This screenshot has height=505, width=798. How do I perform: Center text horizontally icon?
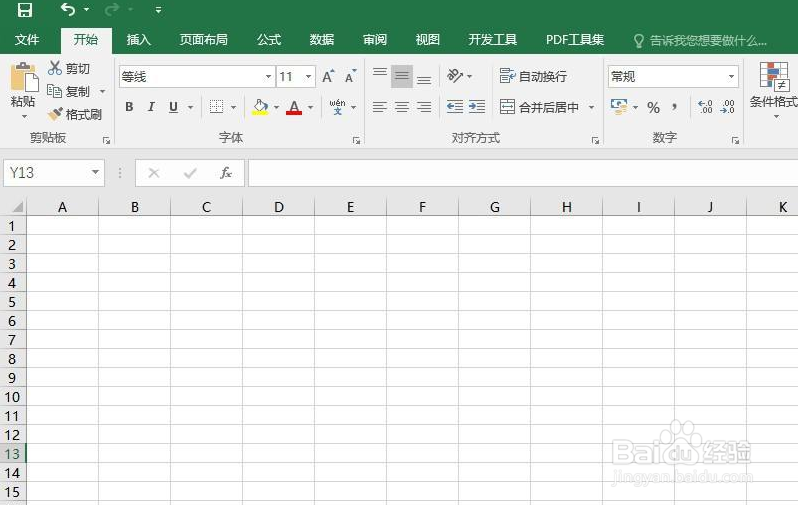(x=402, y=107)
